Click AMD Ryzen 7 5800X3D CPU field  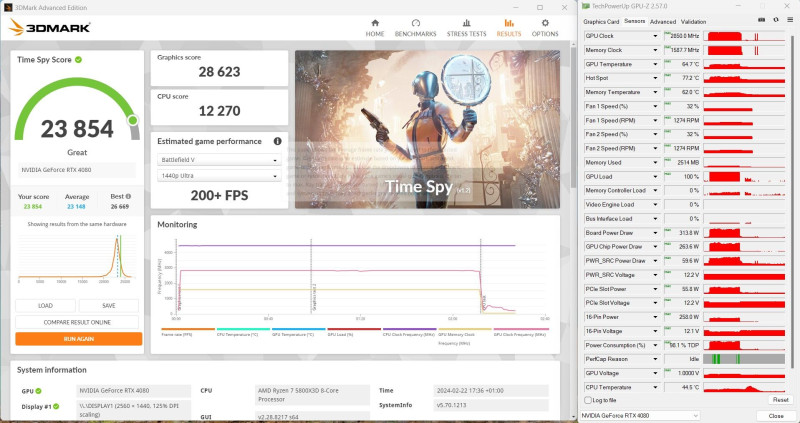coord(312,395)
